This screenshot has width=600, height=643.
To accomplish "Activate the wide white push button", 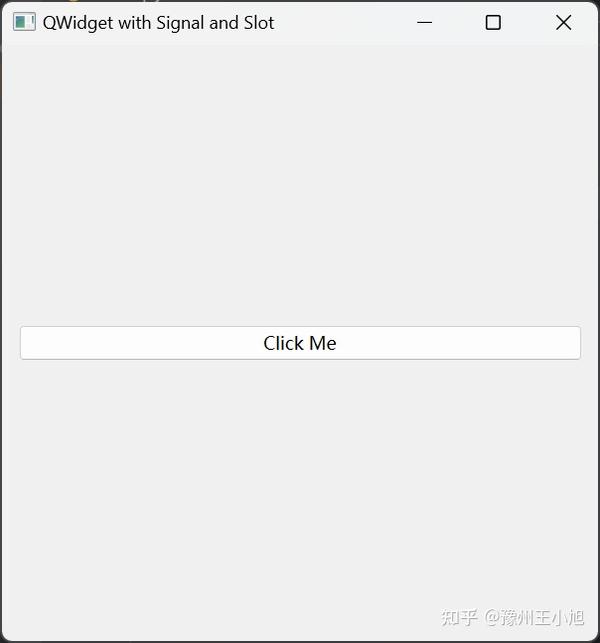I will pos(300,343).
